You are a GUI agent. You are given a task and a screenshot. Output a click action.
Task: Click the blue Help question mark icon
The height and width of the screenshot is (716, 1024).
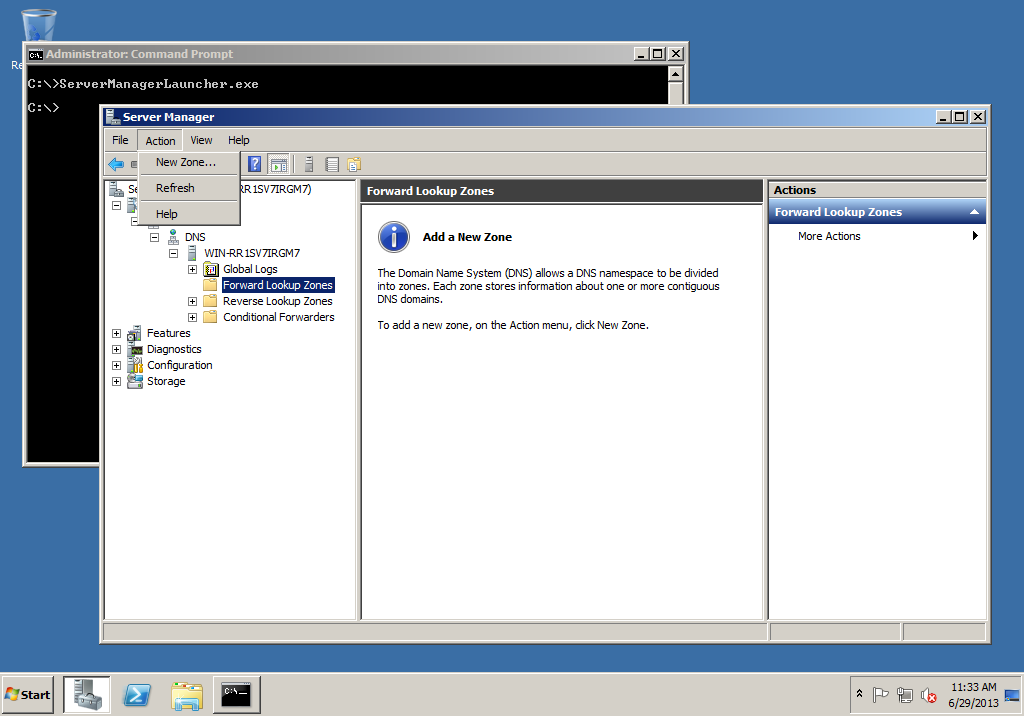[255, 164]
